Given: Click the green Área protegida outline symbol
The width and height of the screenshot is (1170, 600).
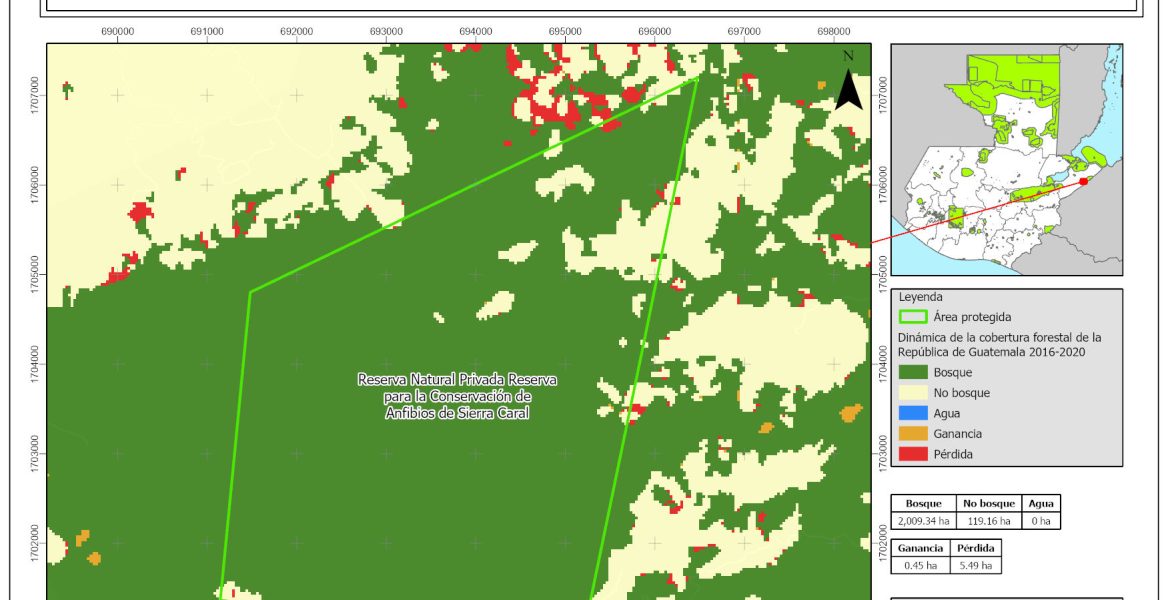Looking at the screenshot, I should [x=912, y=317].
